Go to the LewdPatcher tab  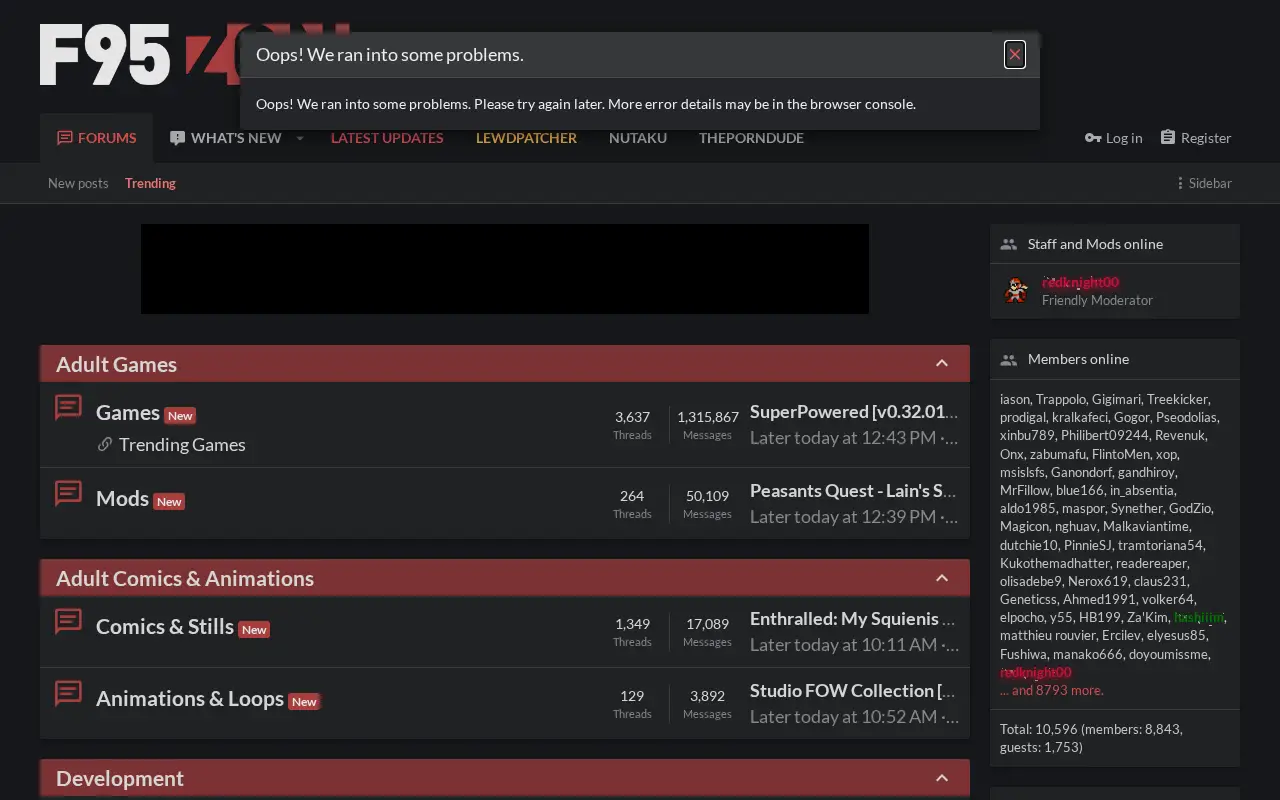click(x=526, y=138)
